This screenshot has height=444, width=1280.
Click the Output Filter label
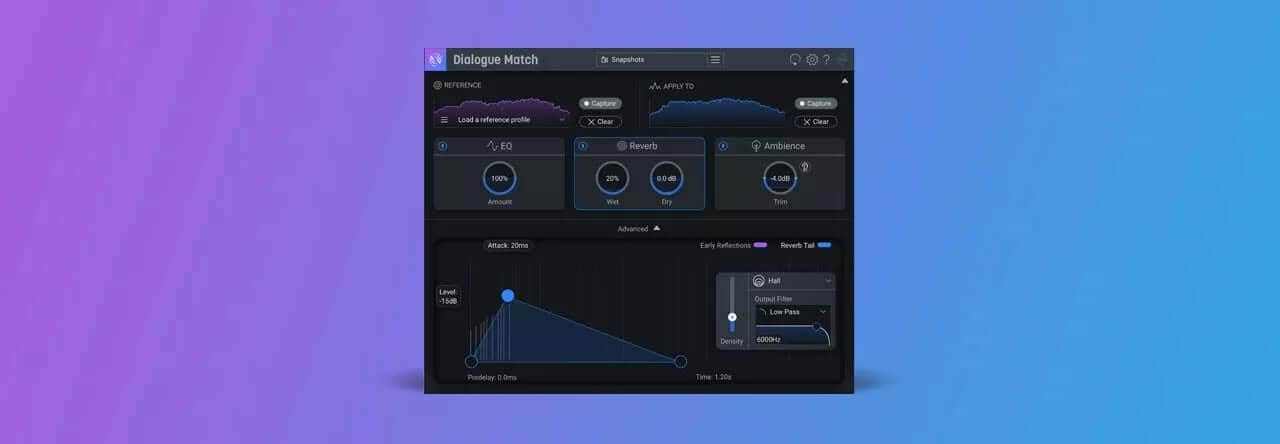(x=773, y=299)
